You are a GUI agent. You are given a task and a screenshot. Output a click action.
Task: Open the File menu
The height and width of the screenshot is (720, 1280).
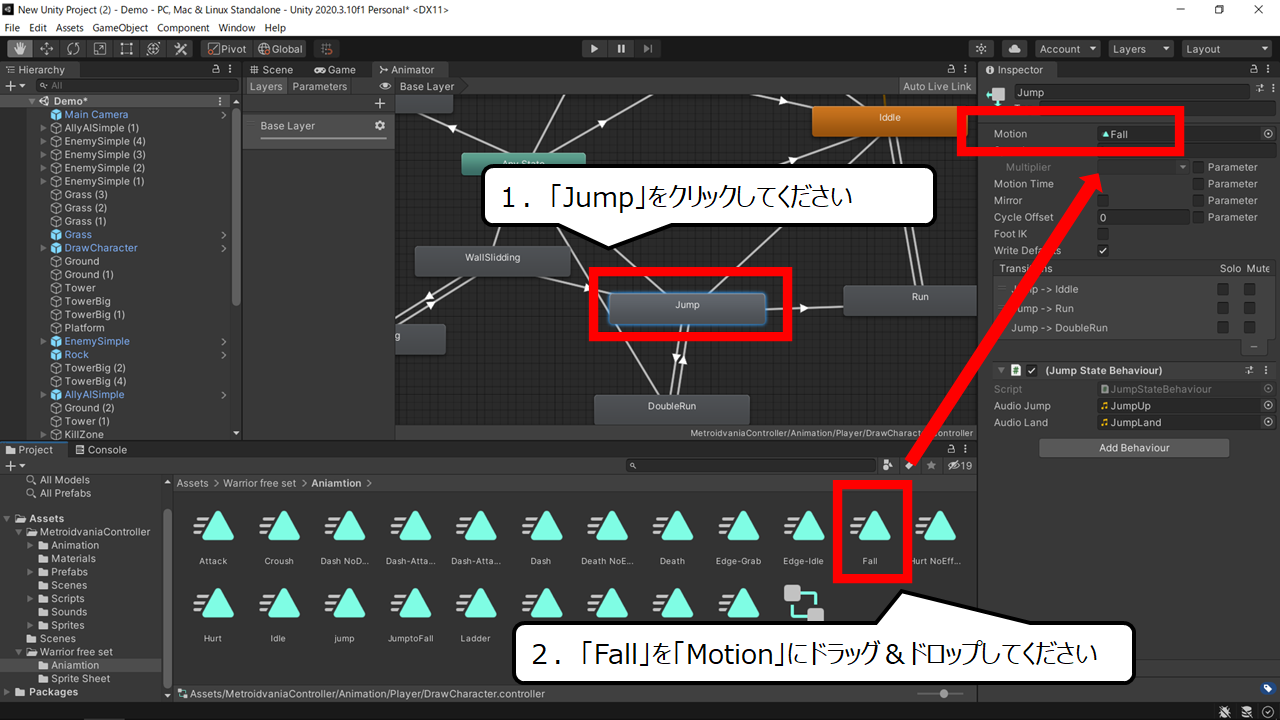(x=13, y=28)
